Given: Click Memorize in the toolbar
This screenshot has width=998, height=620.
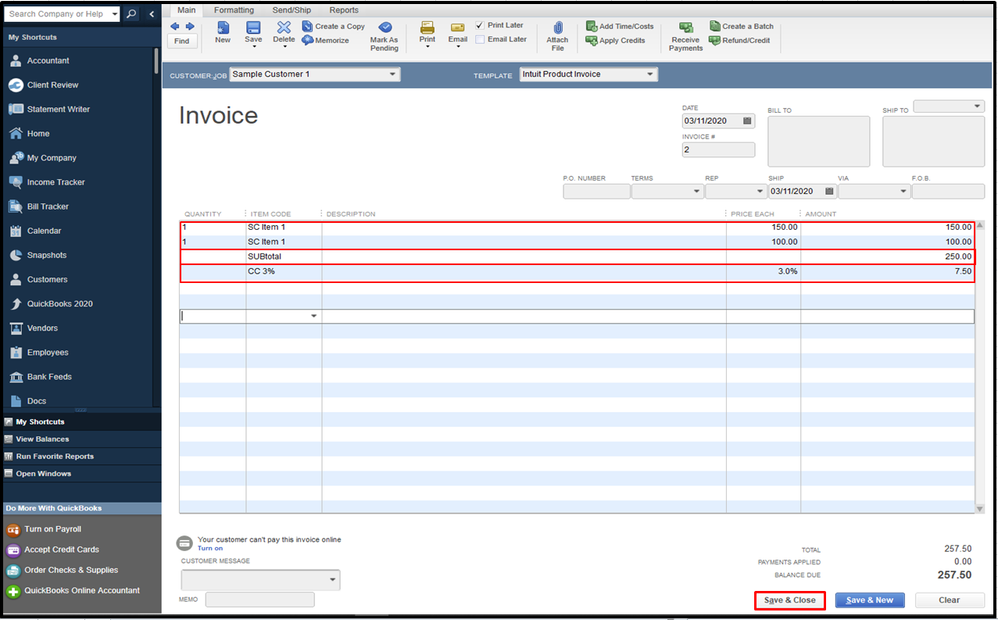Looking at the screenshot, I should (325, 40).
